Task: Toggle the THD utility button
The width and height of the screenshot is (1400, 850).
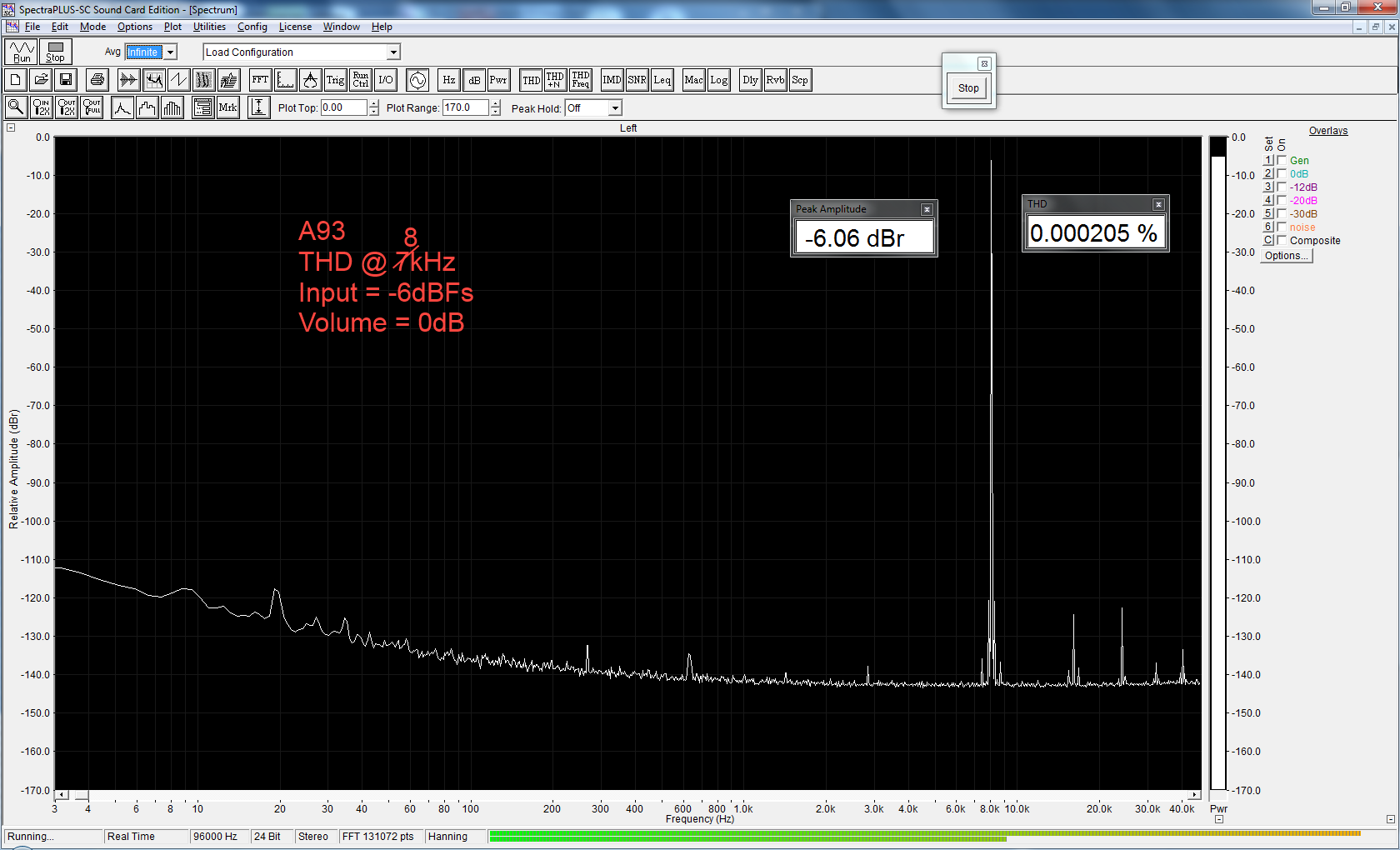Action: (x=531, y=80)
